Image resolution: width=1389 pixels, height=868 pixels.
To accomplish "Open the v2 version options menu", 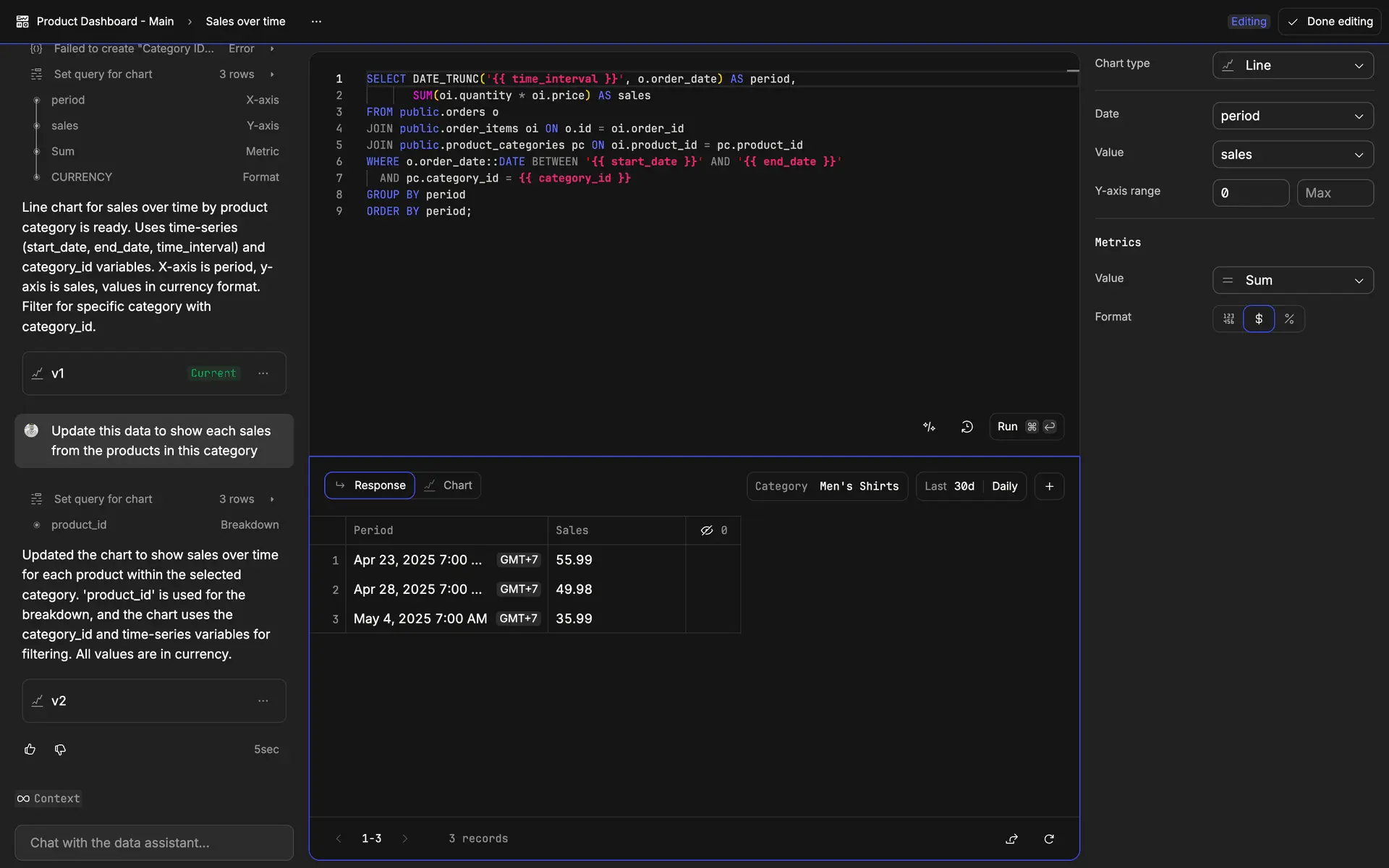I will pyautogui.click(x=263, y=700).
